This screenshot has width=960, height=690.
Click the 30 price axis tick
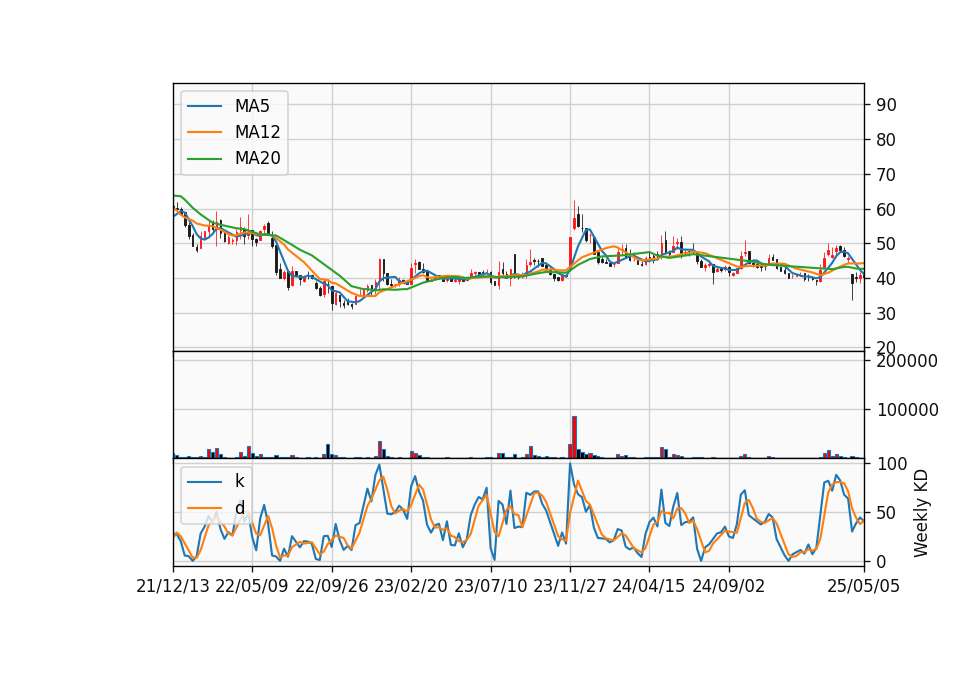[886, 314]
